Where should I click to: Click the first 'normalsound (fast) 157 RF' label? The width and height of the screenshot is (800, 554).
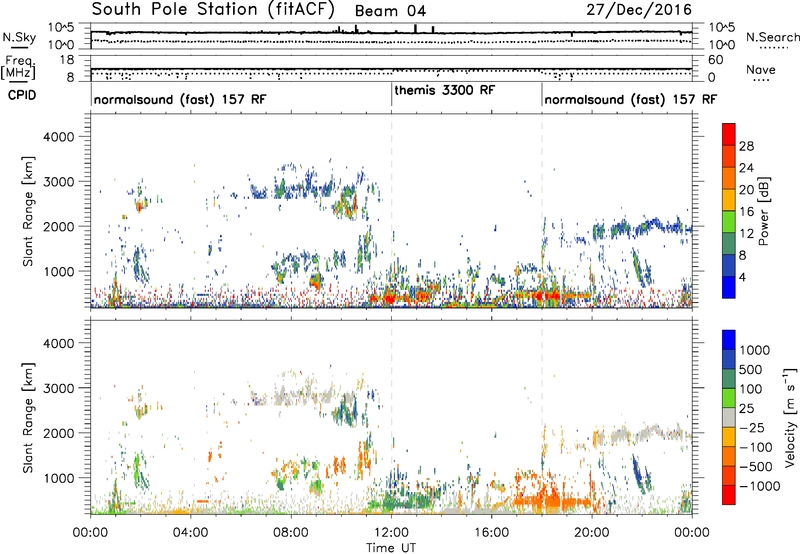180,99
